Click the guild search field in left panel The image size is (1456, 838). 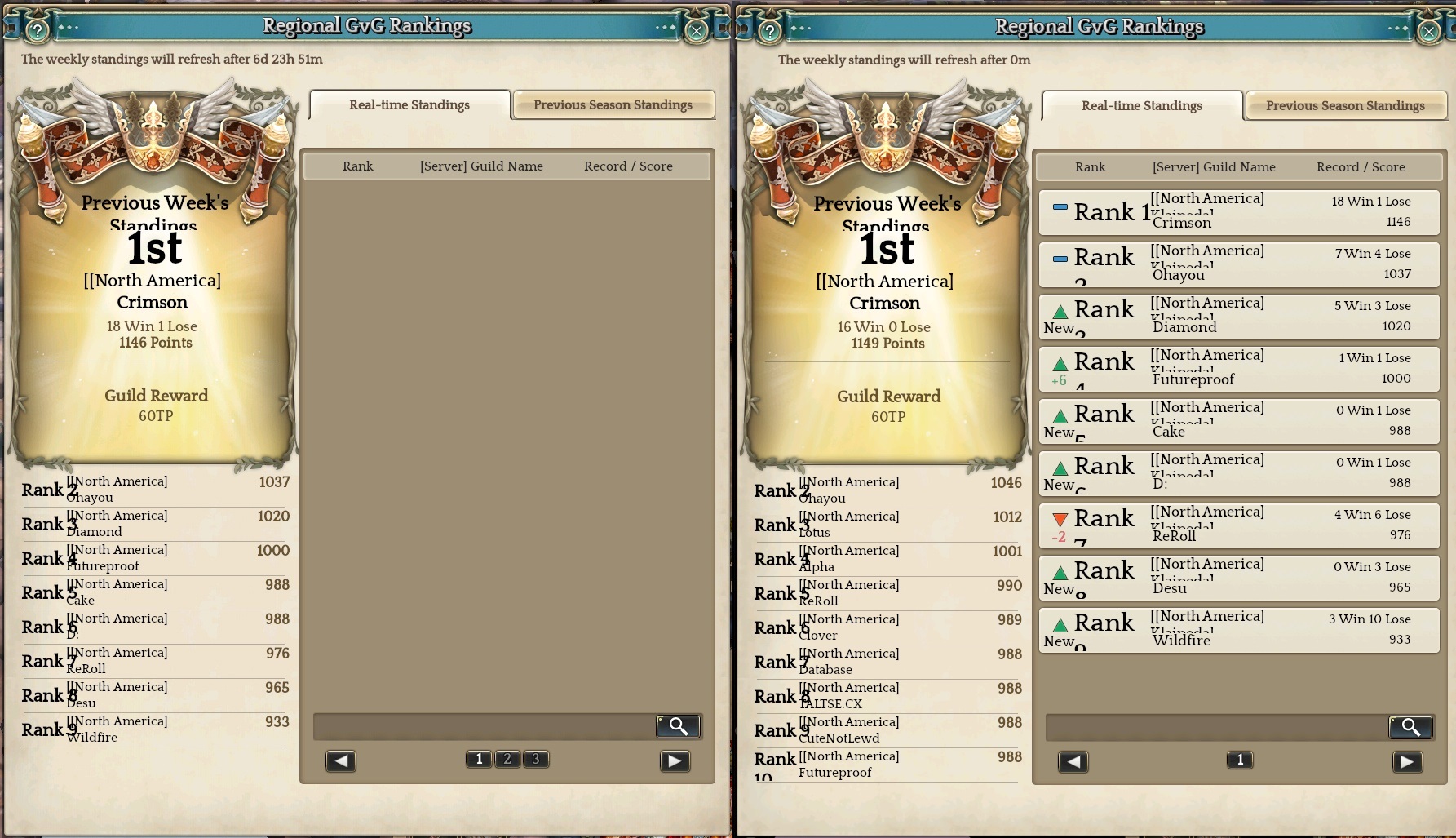click(485, 726)
